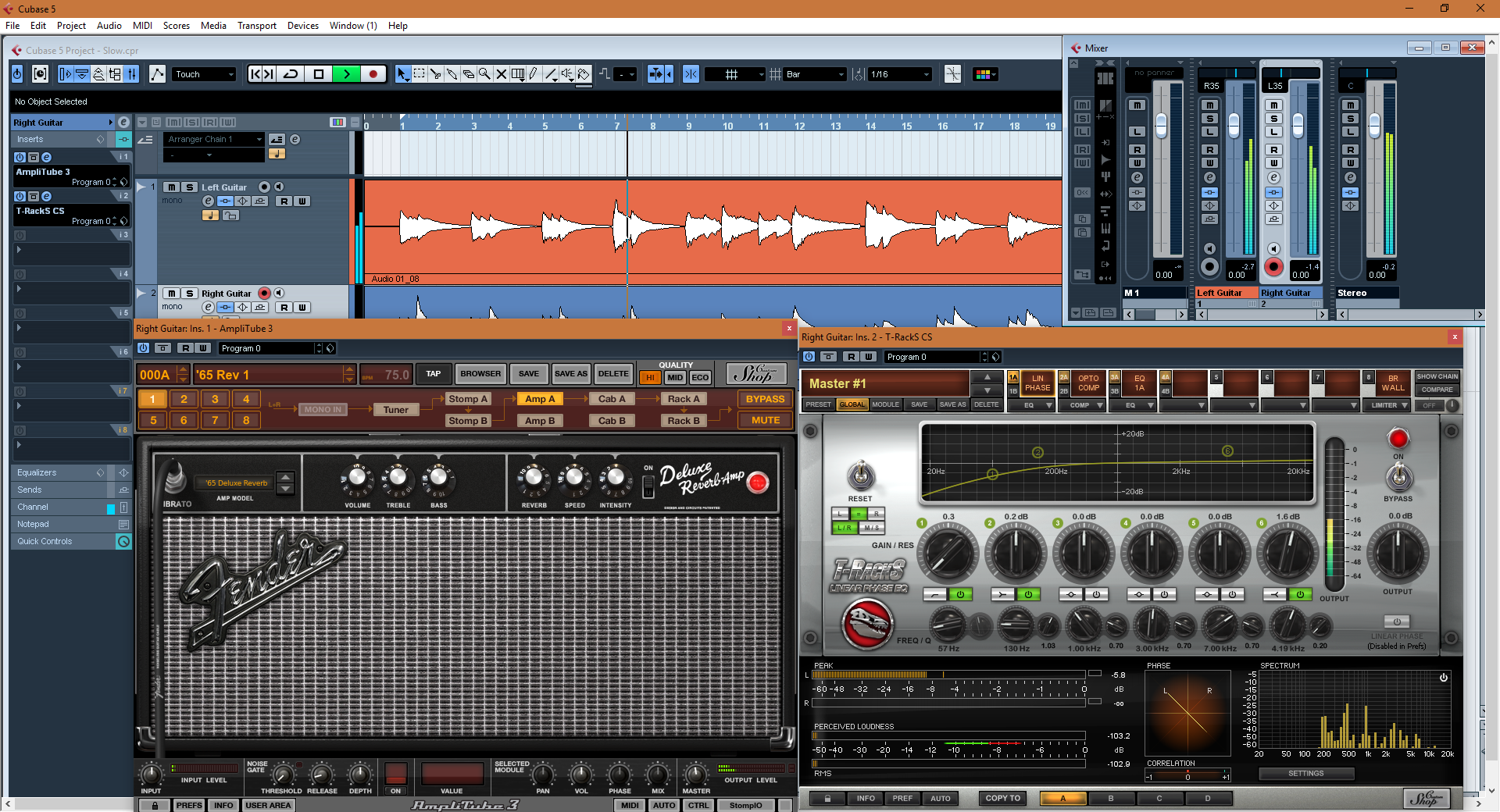The image size is (1500, 812).
Task: Click the Stop button in transport toolbar
Action: pyautogui.click(x=319, y=74)
